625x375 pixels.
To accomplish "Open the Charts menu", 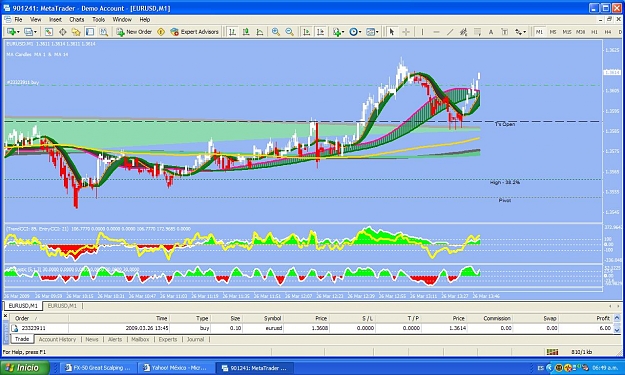I will [x=77, y=20].
